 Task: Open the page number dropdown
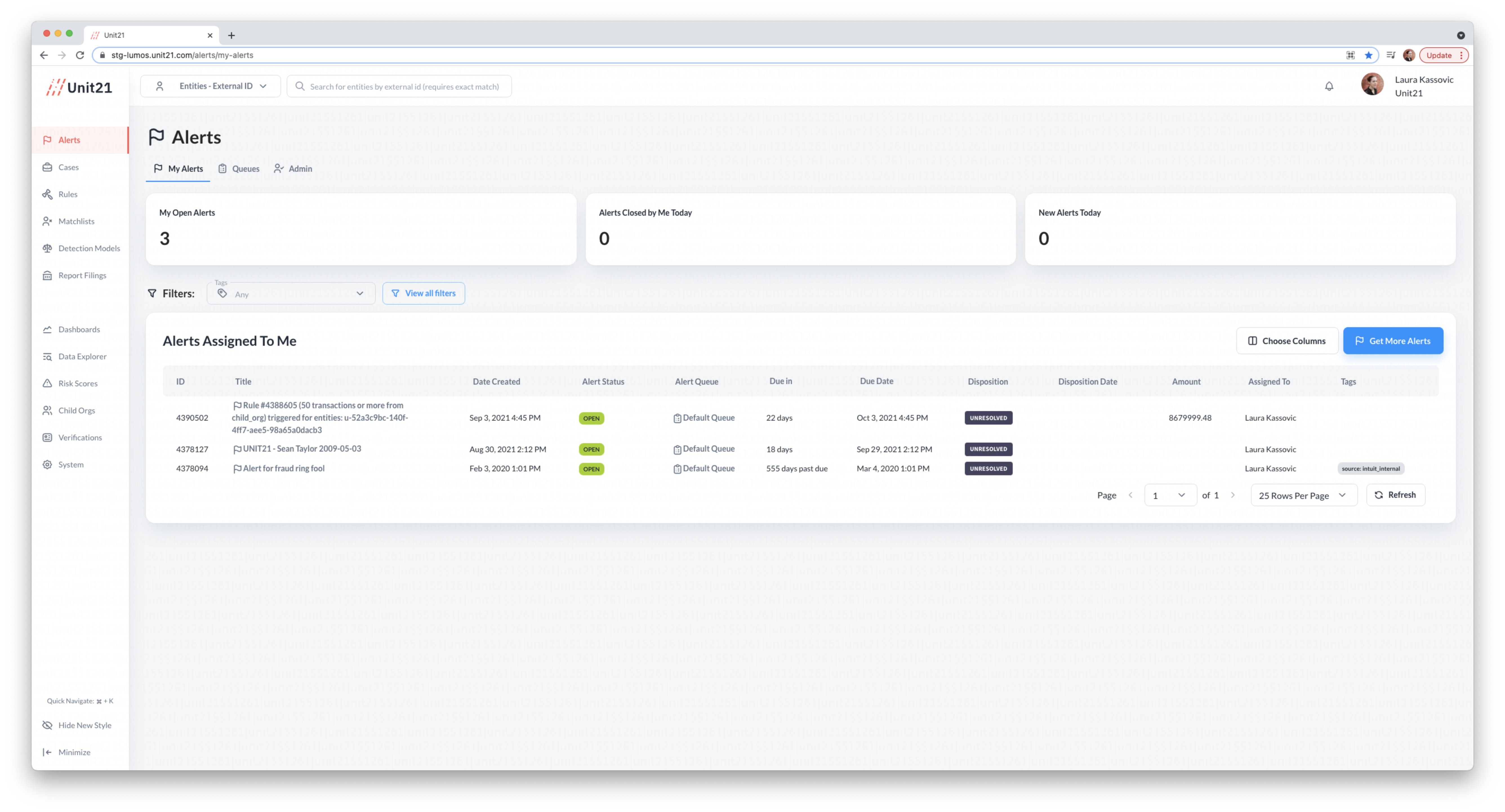tap(1170, 495)
